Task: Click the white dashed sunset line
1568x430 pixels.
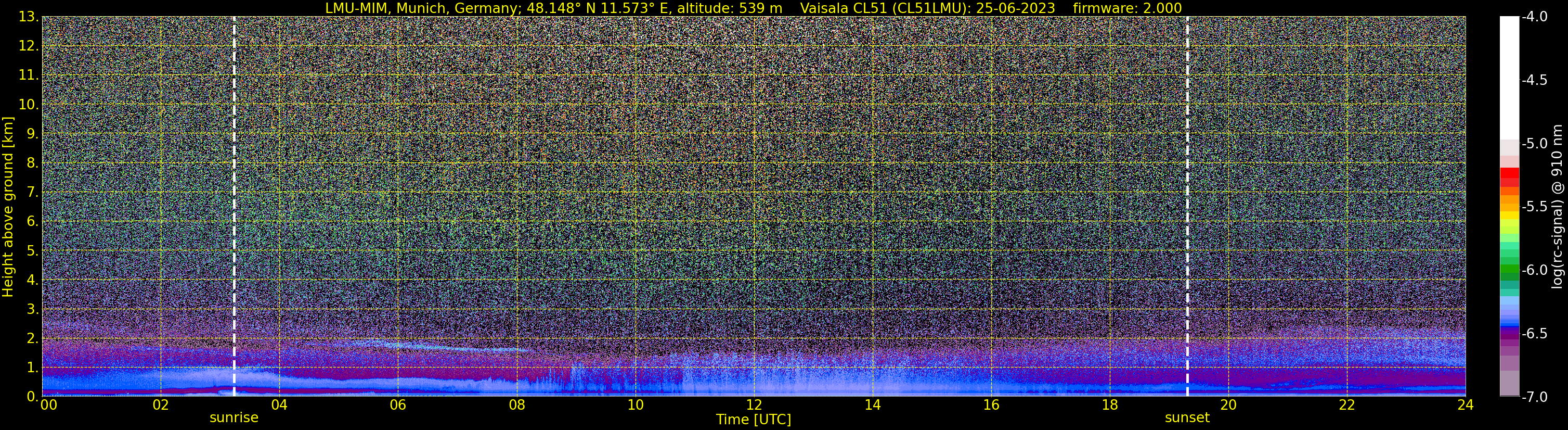Action: coord(1187,207)
